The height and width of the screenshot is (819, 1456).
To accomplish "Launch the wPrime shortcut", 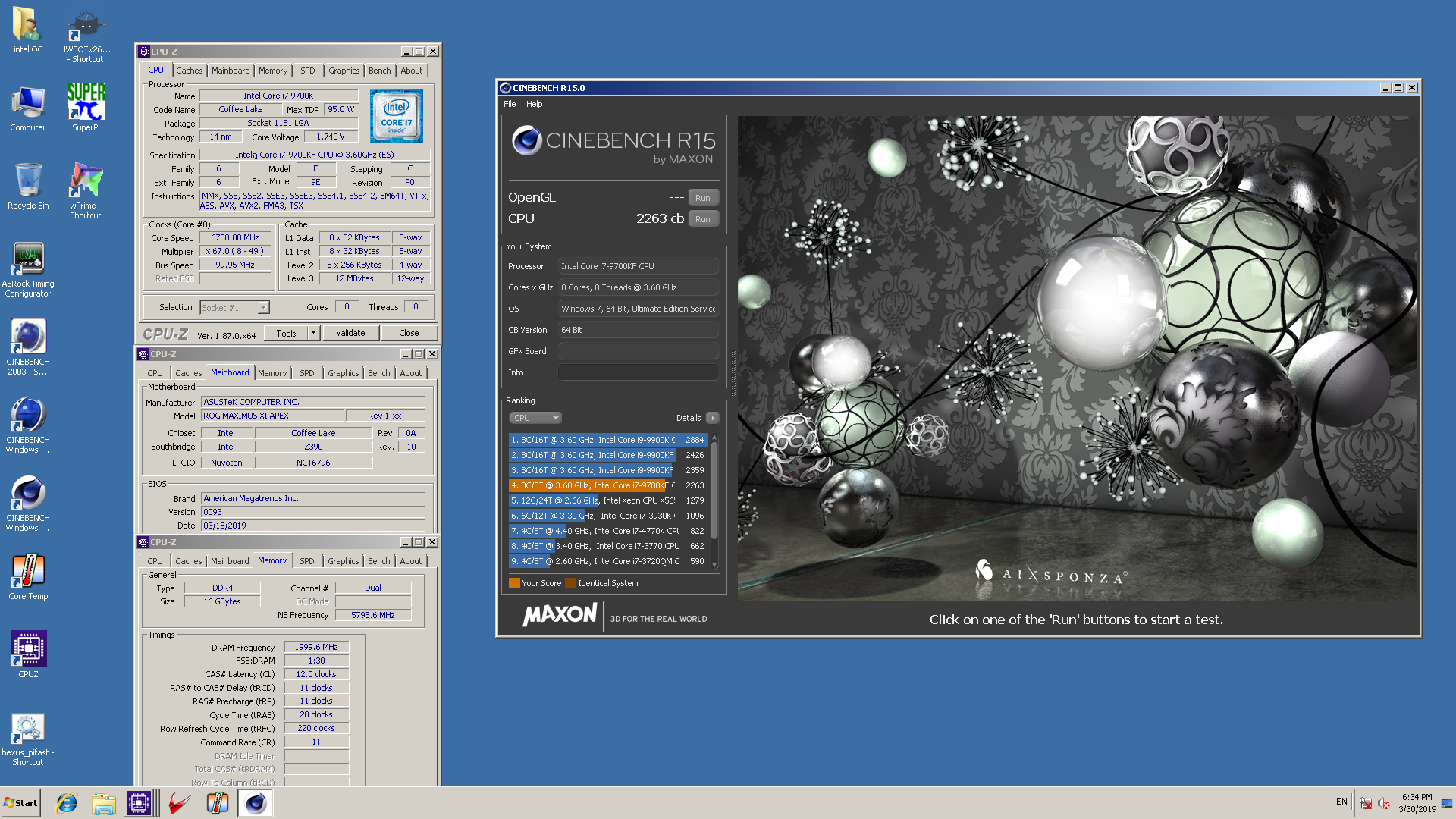I will click(86, 190).
